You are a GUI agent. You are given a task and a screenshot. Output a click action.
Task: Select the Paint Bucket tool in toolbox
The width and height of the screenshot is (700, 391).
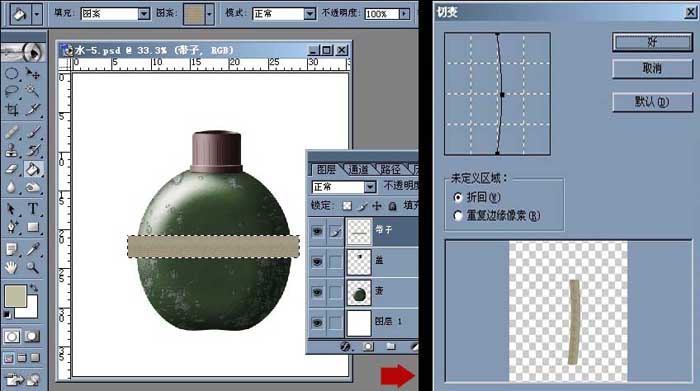point(33,169)
